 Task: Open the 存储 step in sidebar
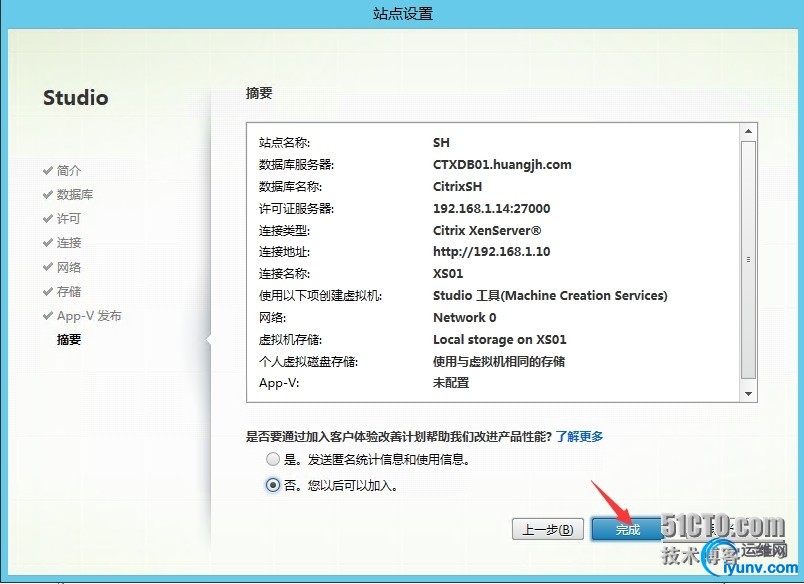pos(69,291)
